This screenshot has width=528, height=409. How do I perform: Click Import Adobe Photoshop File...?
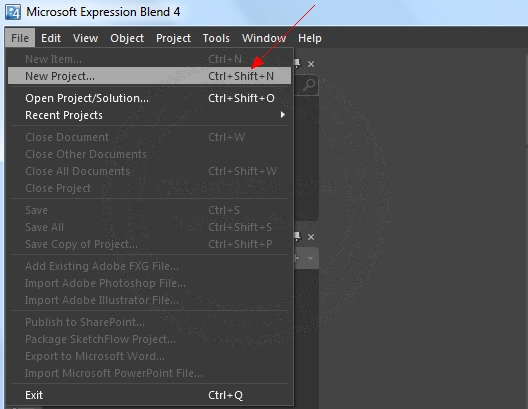pos(149,283)
